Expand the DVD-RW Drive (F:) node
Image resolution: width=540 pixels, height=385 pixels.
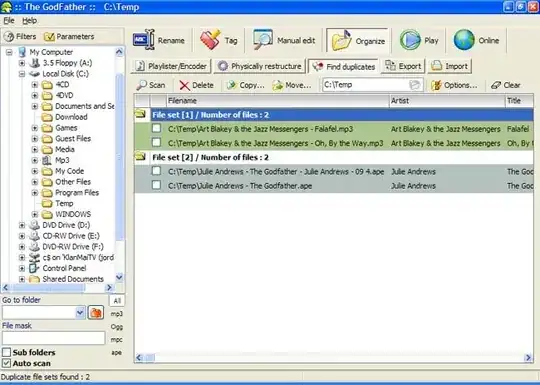point(22,247)
